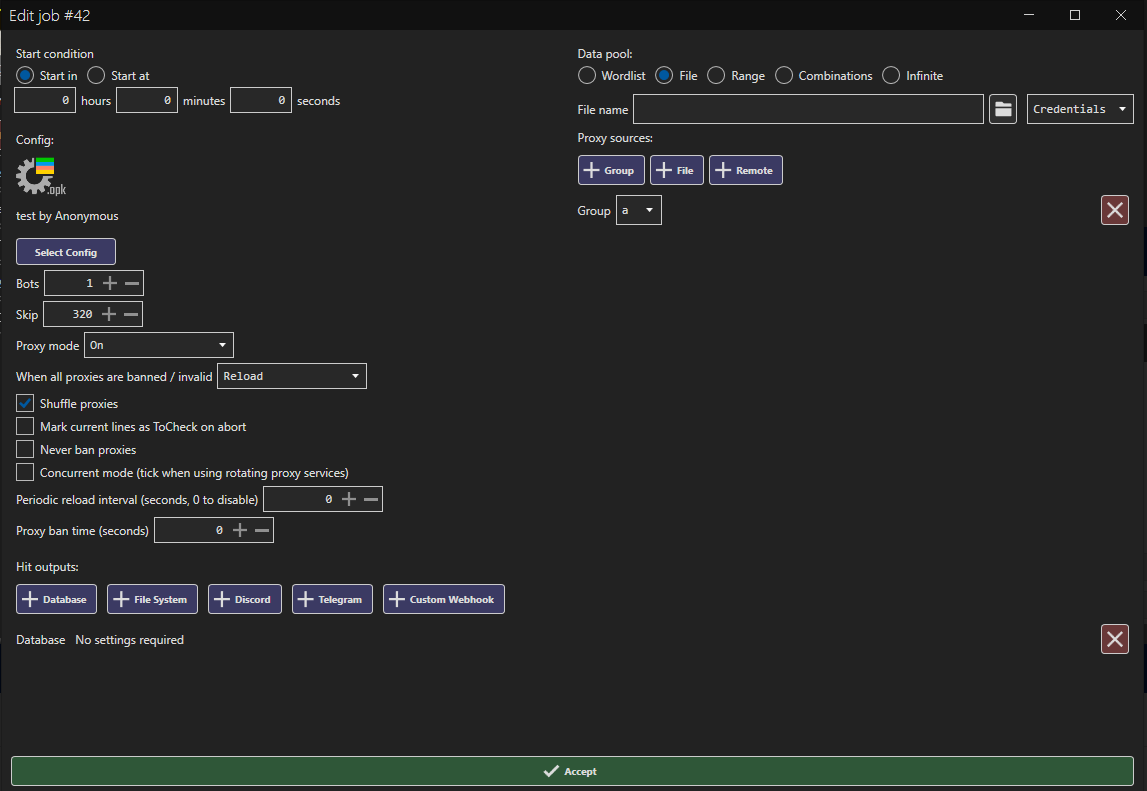The width and height of the screenshot is (1147, 791).
Task: Add a Remote proxy source
Action: point(745,170)
